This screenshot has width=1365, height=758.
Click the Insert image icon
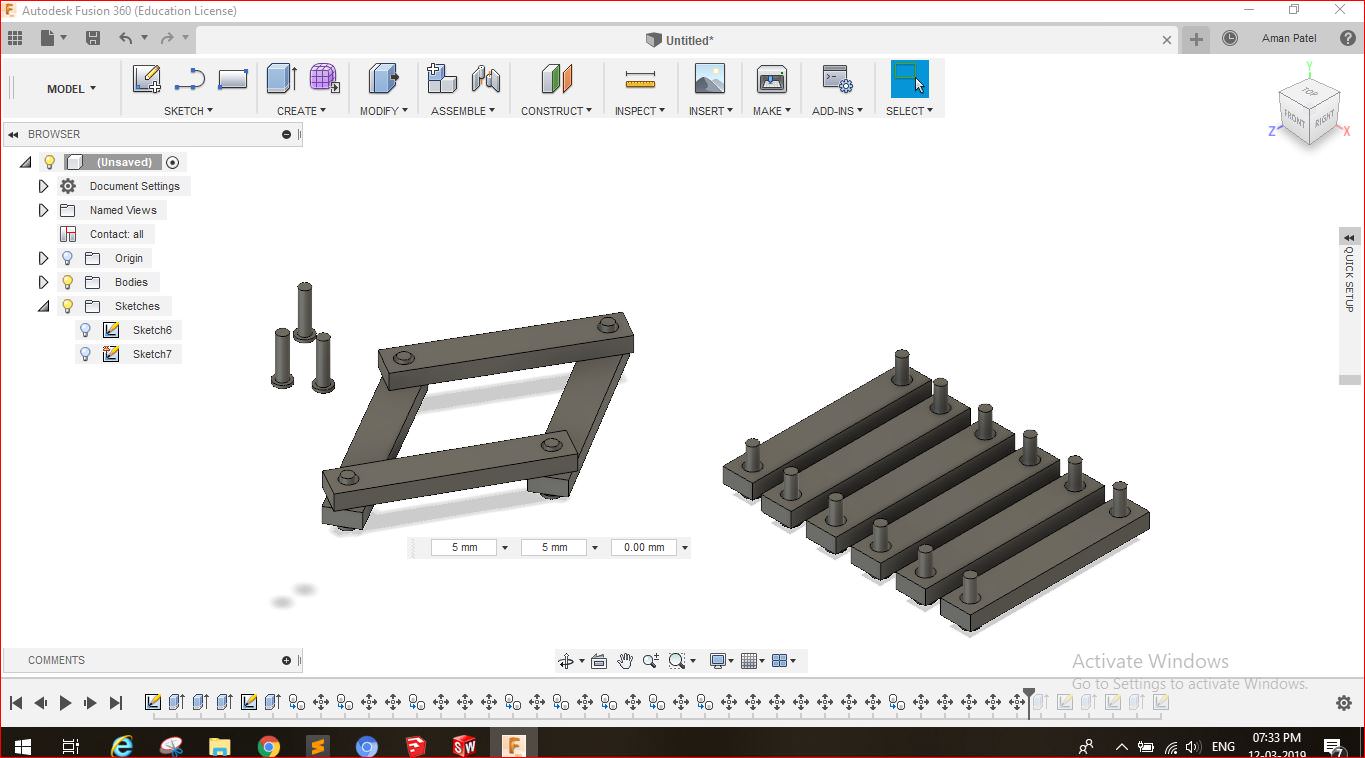[709, 79]
